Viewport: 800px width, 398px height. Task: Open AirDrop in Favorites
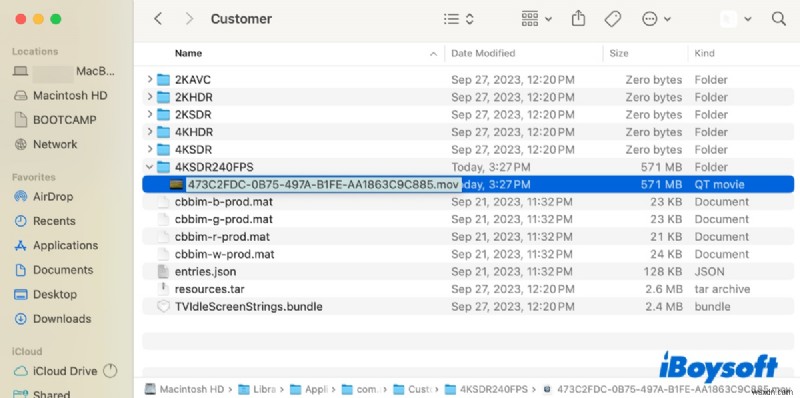[53, 196]
